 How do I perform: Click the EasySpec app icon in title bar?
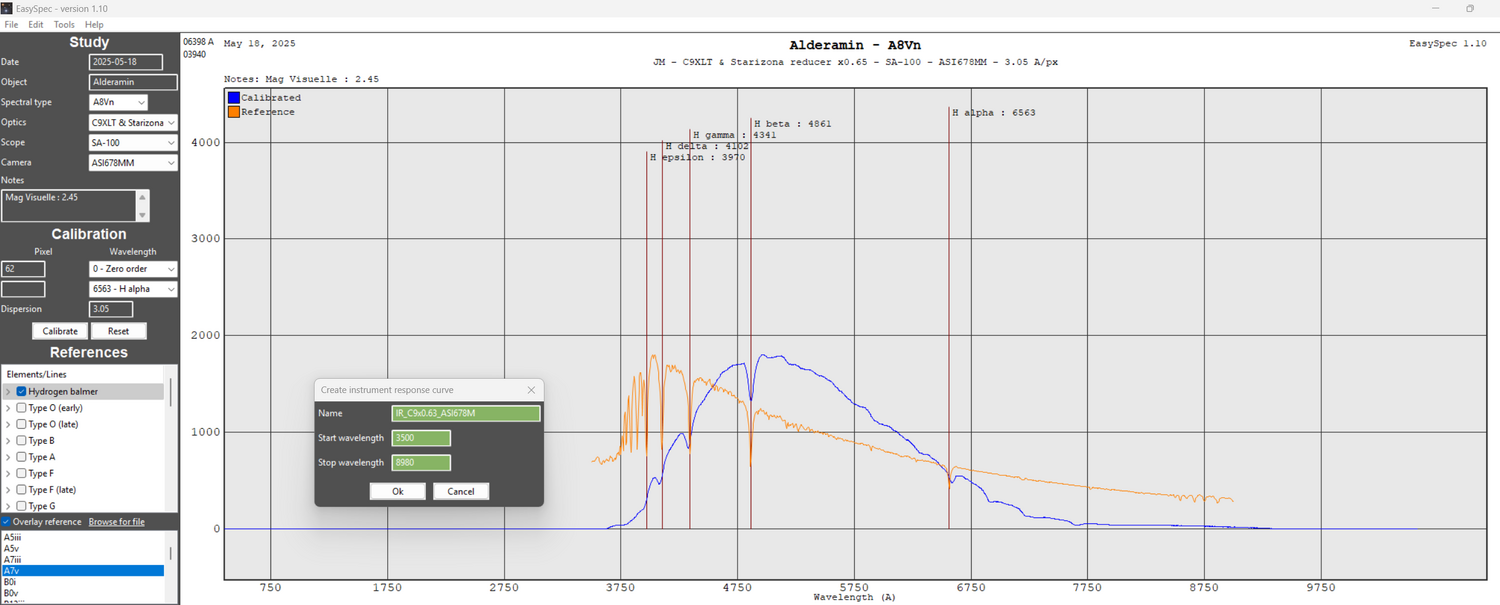coord(6,8)
